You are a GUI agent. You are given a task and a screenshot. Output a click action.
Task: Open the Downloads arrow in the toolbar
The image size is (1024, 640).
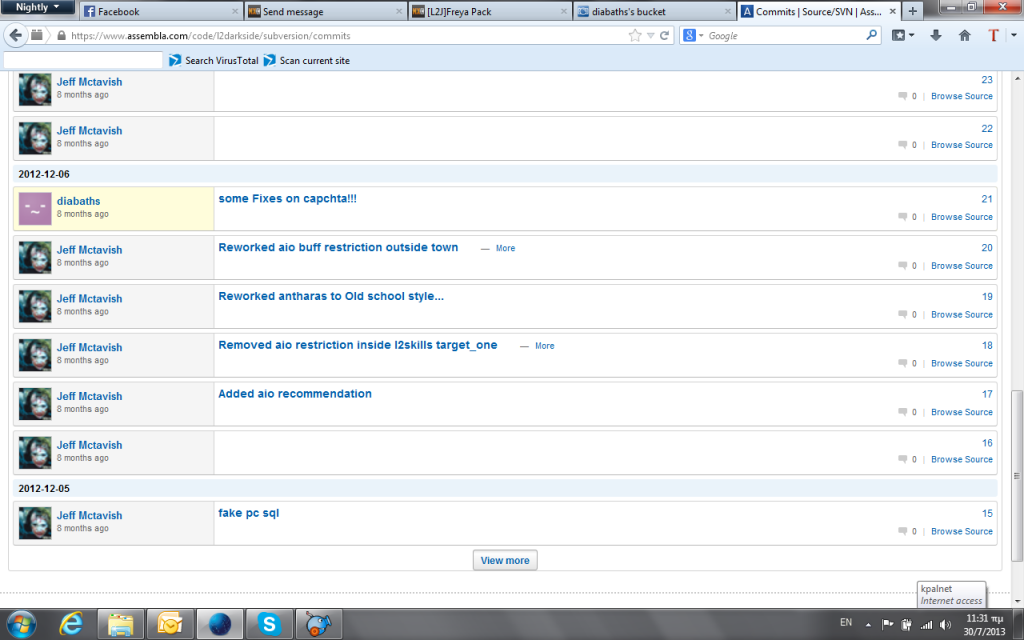(936, 35)
